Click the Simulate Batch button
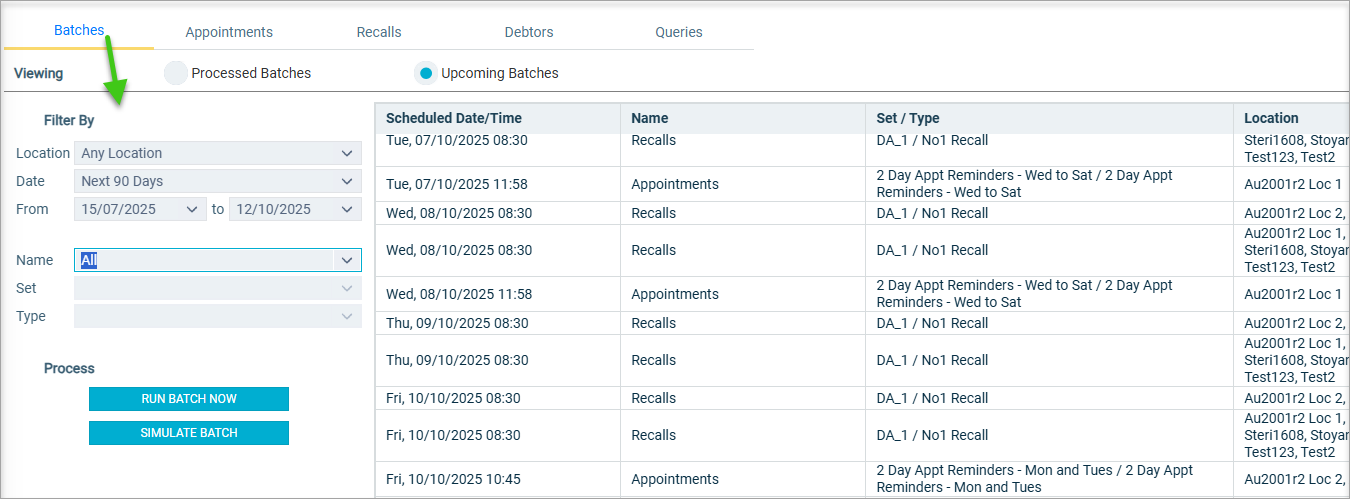The image size is (1350, 499). click(x=189, y=433)
